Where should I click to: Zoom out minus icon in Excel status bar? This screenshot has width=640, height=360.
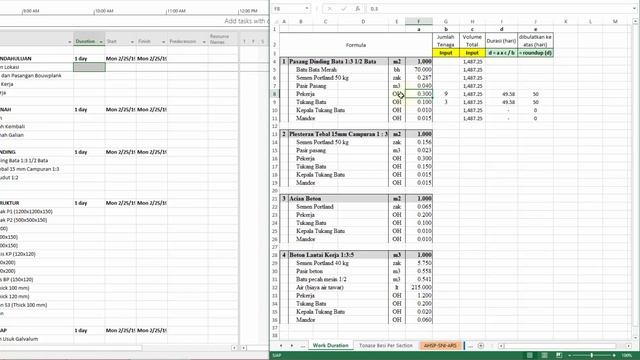tap(570, 356)
